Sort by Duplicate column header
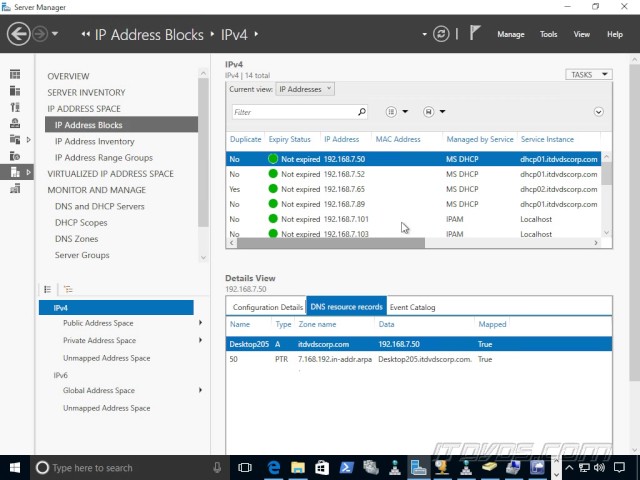 [245, 140]
